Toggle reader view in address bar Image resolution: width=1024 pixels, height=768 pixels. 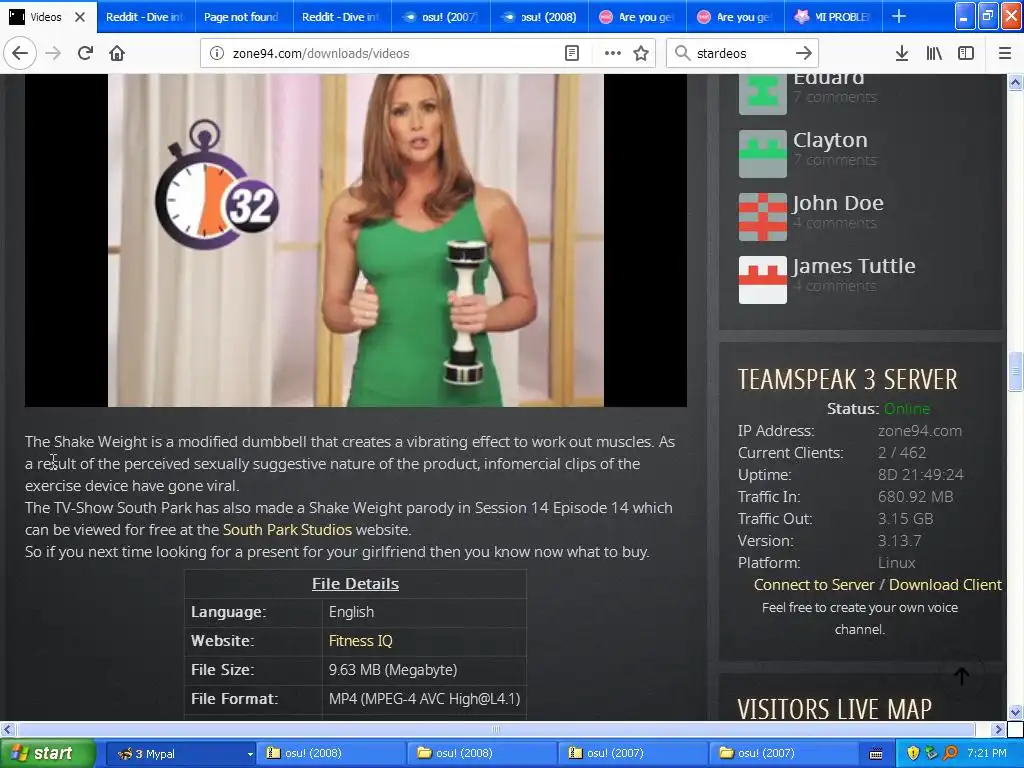point(571,53)
